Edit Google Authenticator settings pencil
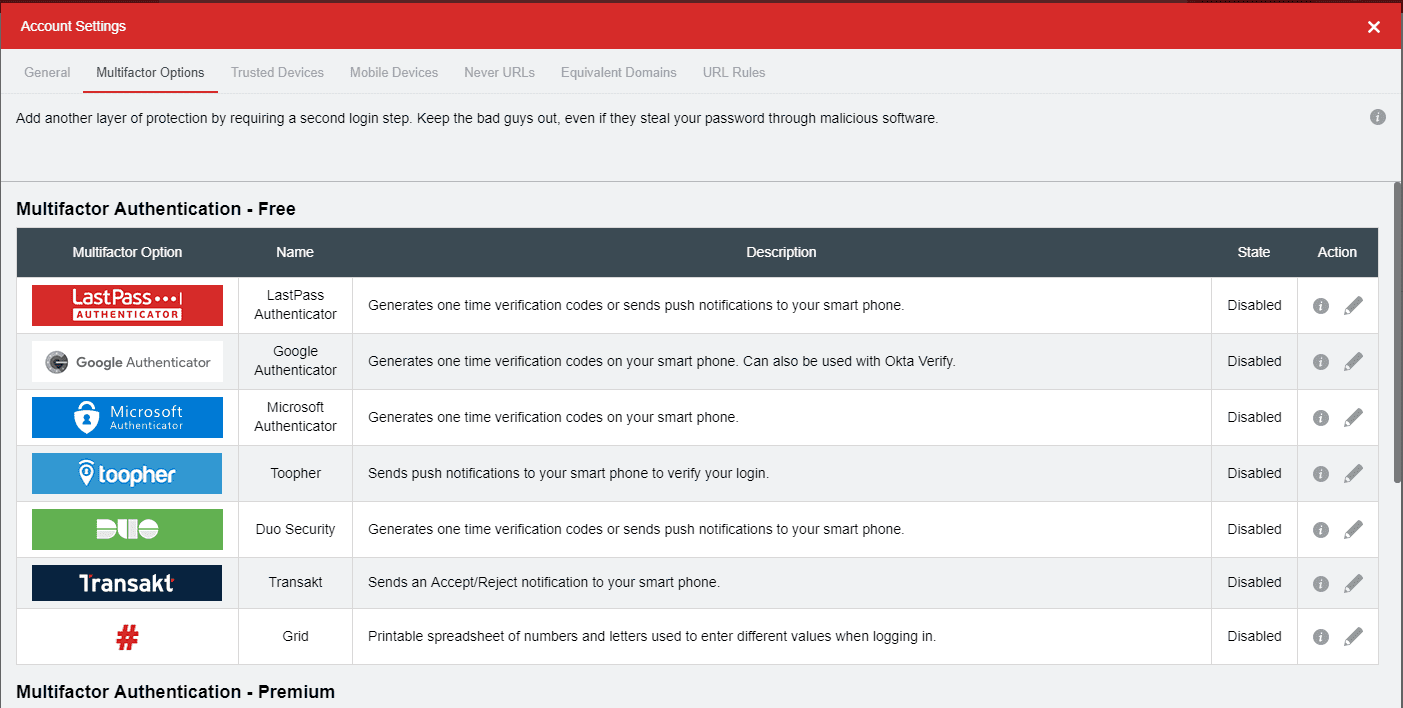The width and height of the screenshot is (1403, 708). click(x=1353, y=362)
